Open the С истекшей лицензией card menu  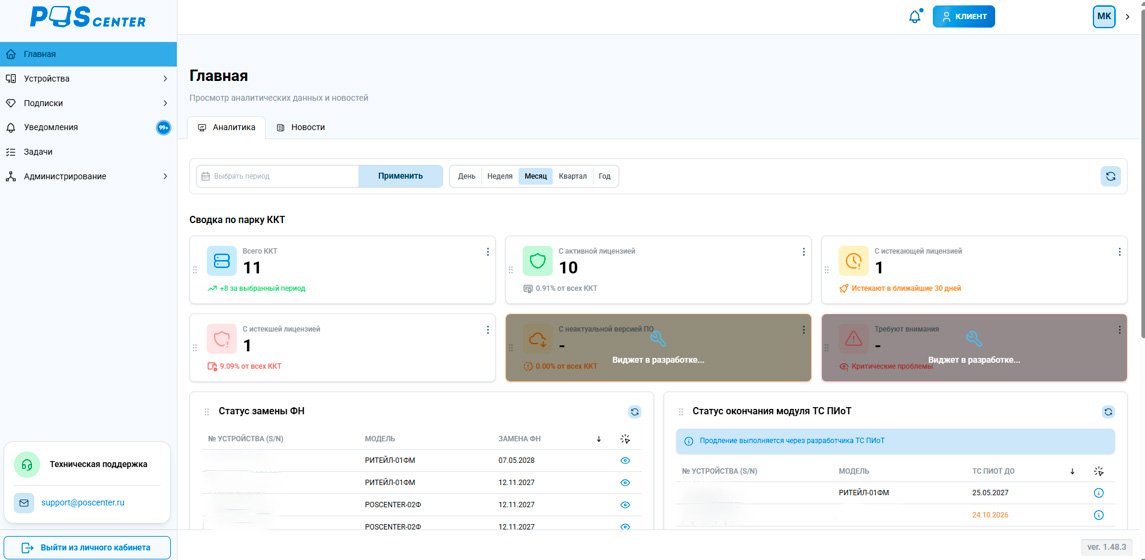[x=487, y=330]
